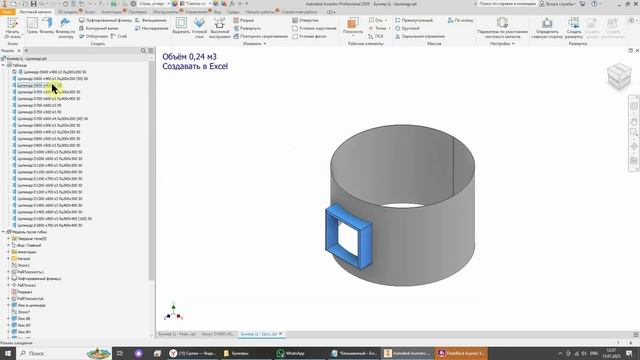Select the Derive (Наследование) tool
The image size is (640, 360).
pos(151,28)
